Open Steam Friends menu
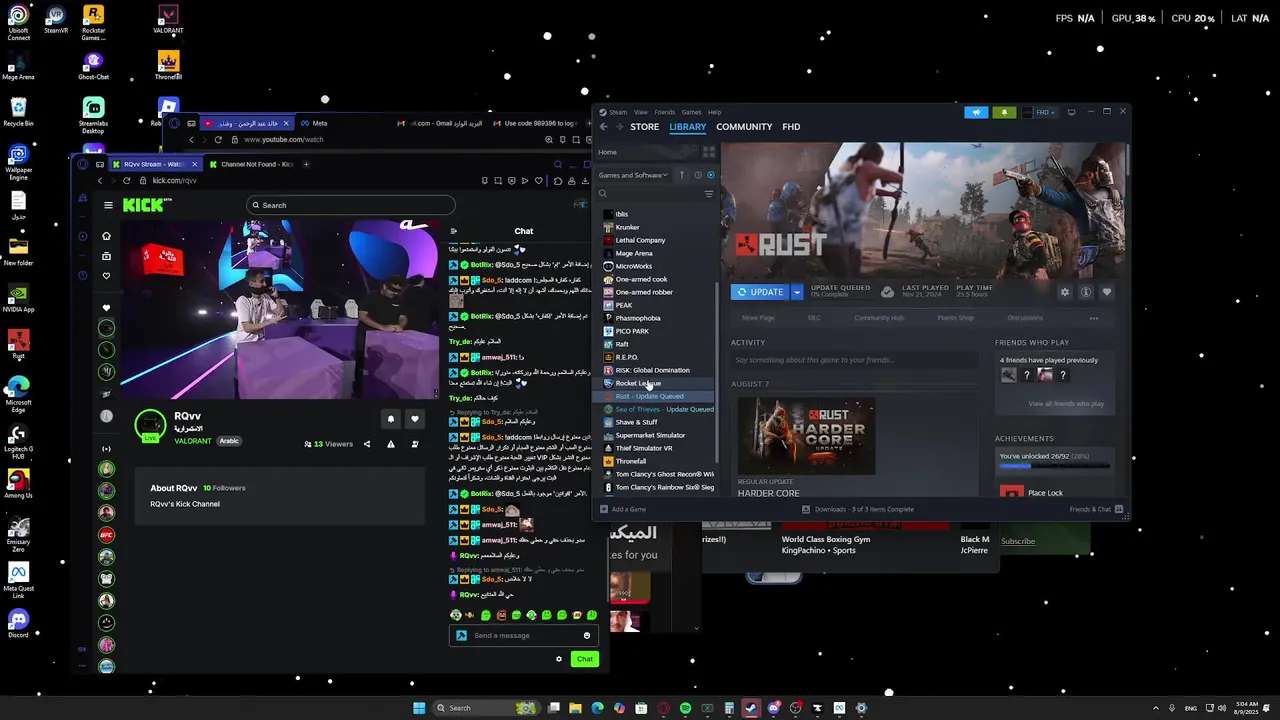 [x=664, y=112]
